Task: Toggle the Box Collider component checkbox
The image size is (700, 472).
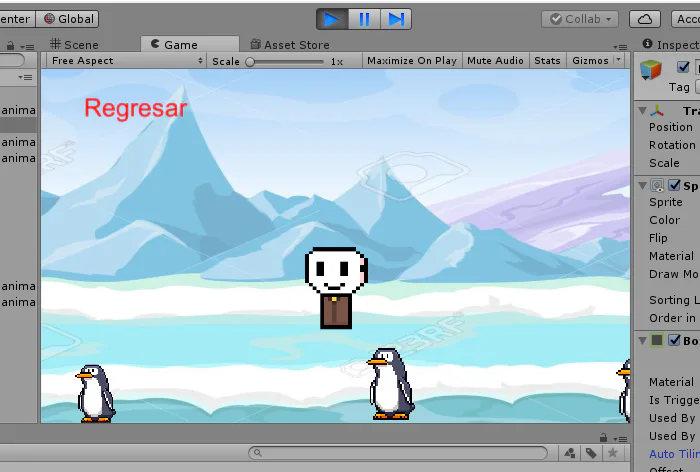Action: [674, 340]
